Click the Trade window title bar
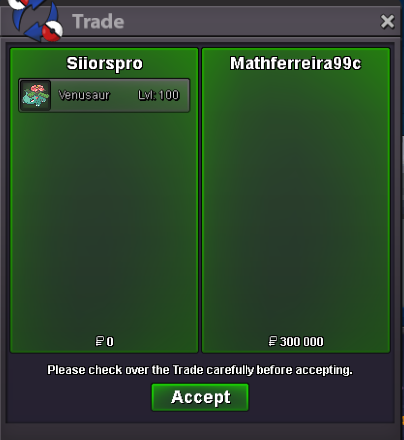Image resolution: width=404 pixels, height=440 pixels. (x=200, y=22)
